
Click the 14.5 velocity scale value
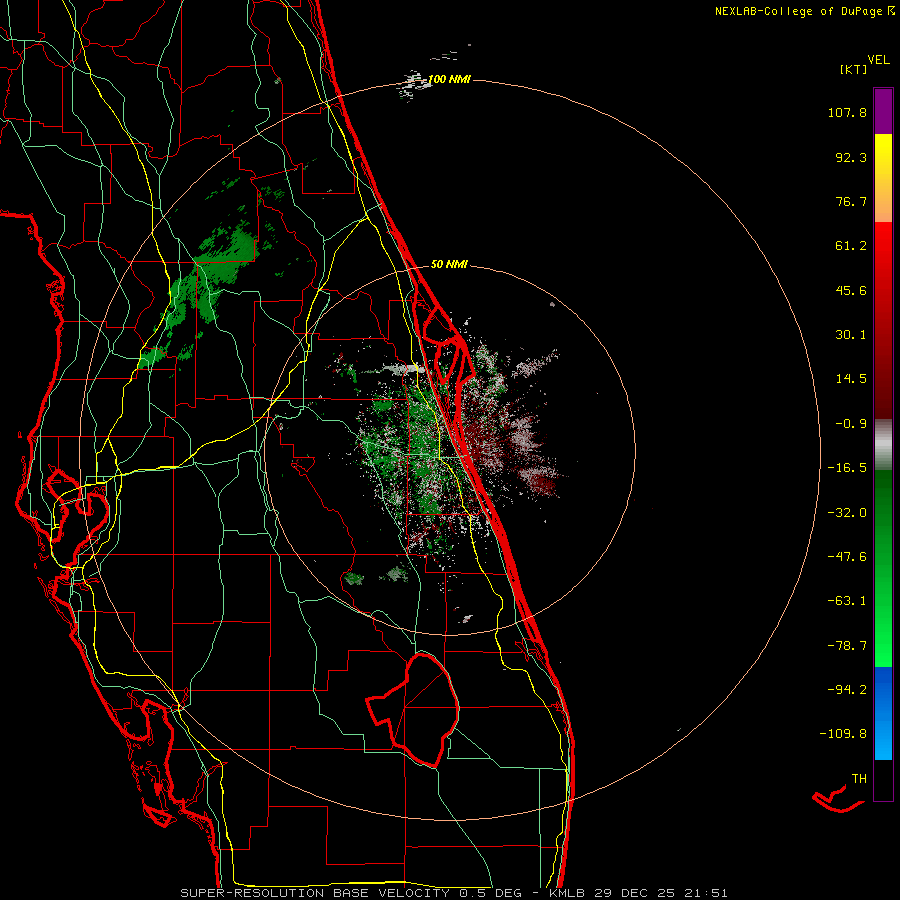(851, 379)
